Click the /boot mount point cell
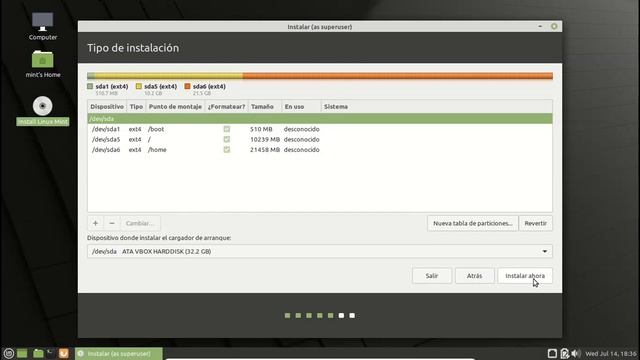Viewport: 640px width, 360px height. (x=156, y=129)
